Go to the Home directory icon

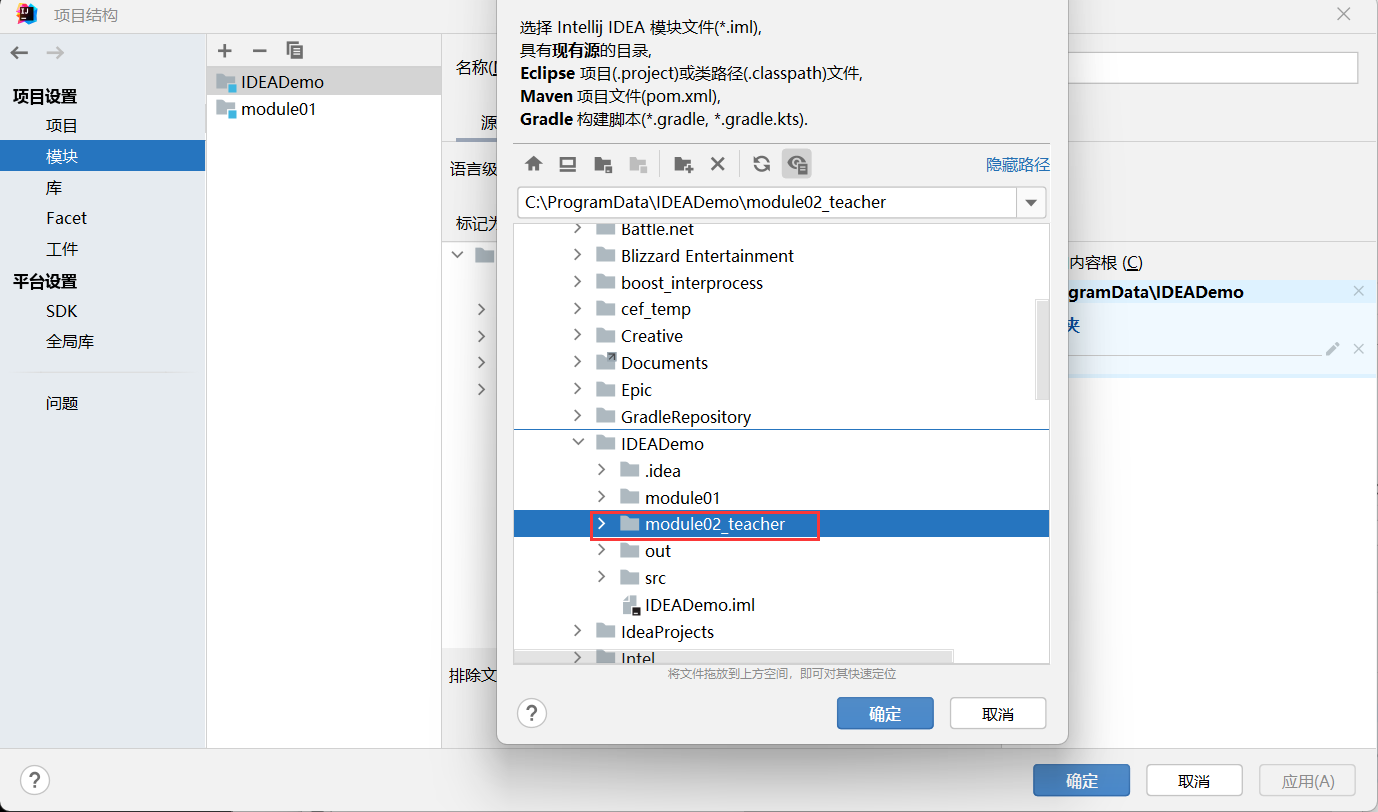[x=534, y=164]
